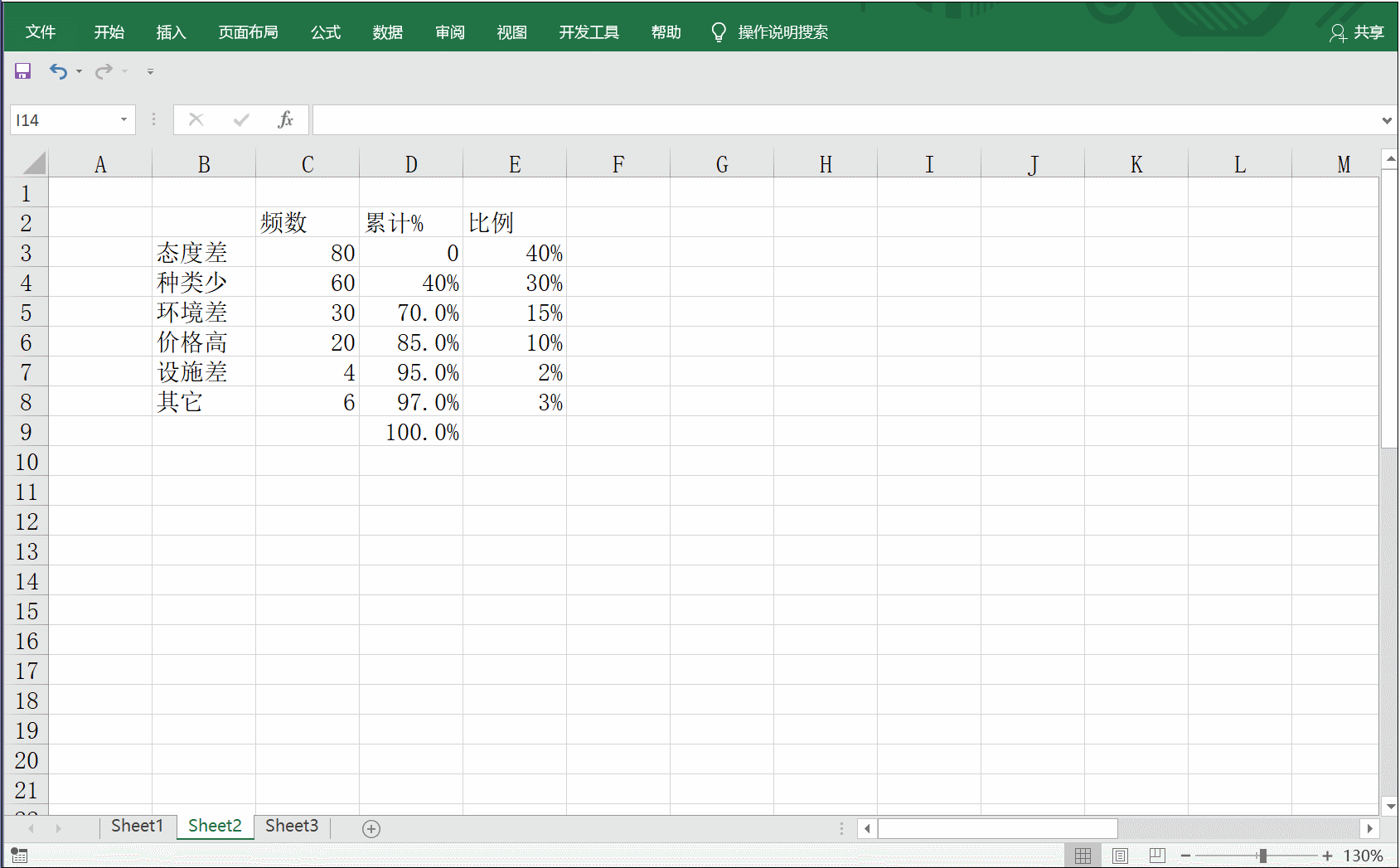Image resolution: width=1400 pixels, height=868 pixels.
Task: Open the 开发工具 tab
Action: click(x=589, y=32)
